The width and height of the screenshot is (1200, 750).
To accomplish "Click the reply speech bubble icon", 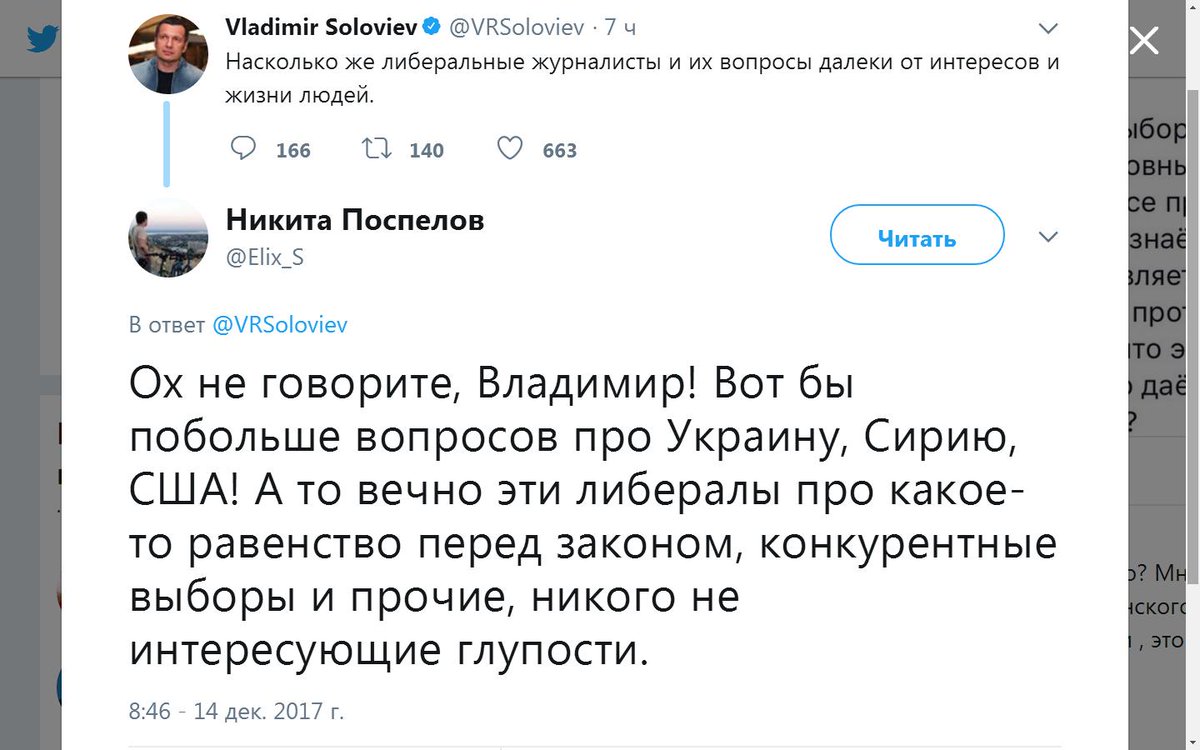I will click(x=243, y=149).
